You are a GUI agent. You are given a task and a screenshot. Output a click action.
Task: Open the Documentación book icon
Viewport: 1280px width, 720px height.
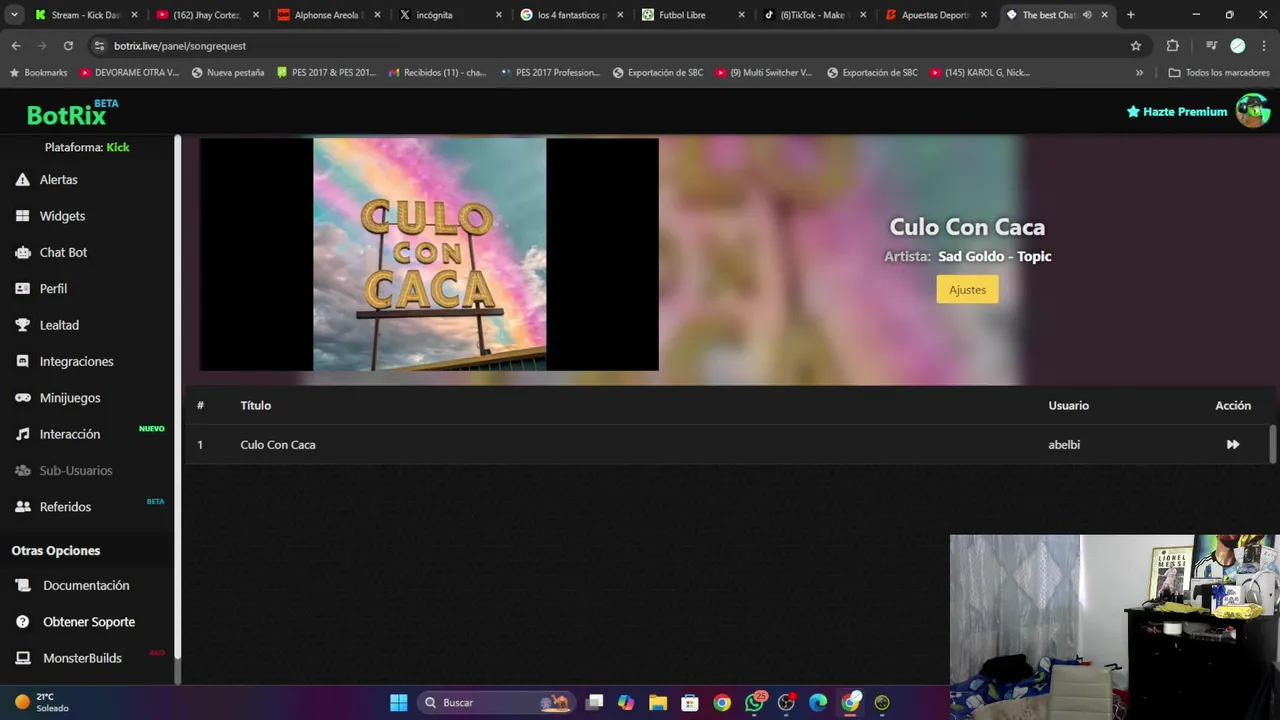[22, 586]
